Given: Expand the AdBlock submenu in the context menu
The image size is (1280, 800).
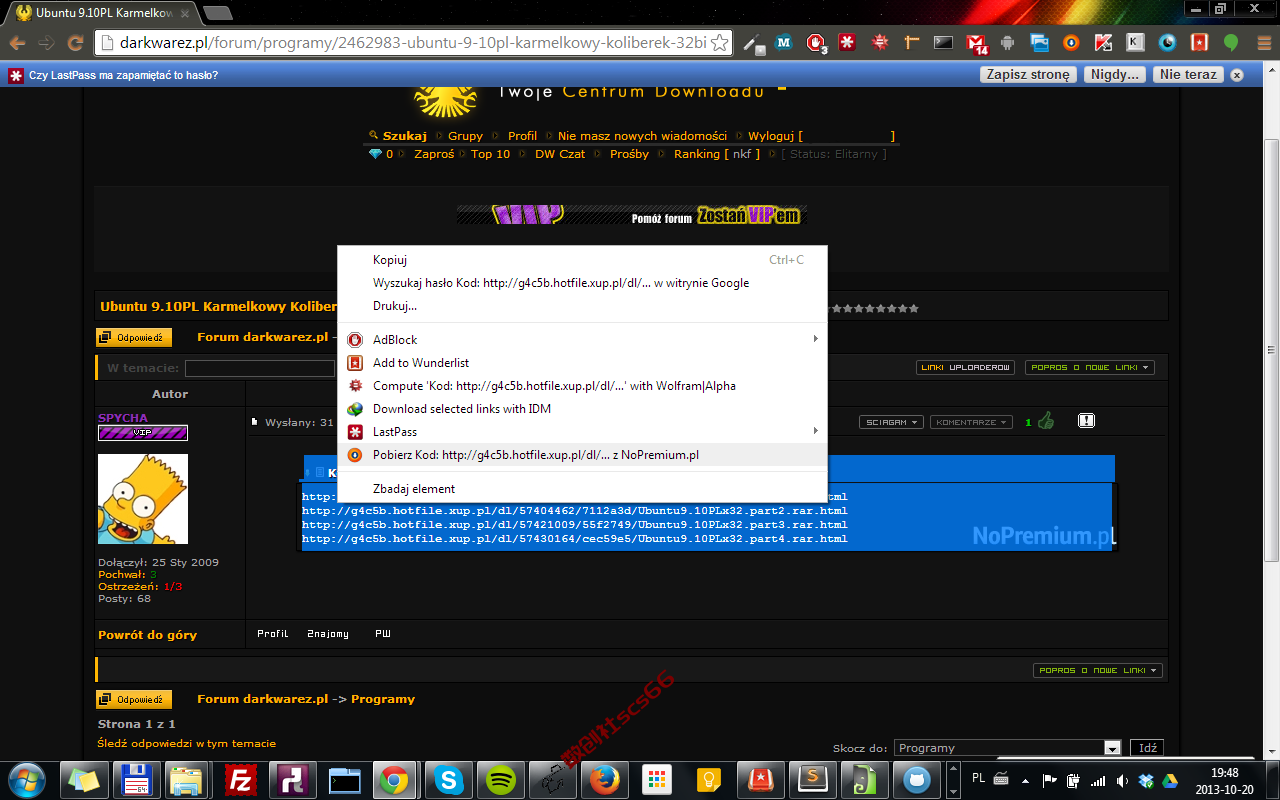Looking at the screenshot, I should [582, 340].
